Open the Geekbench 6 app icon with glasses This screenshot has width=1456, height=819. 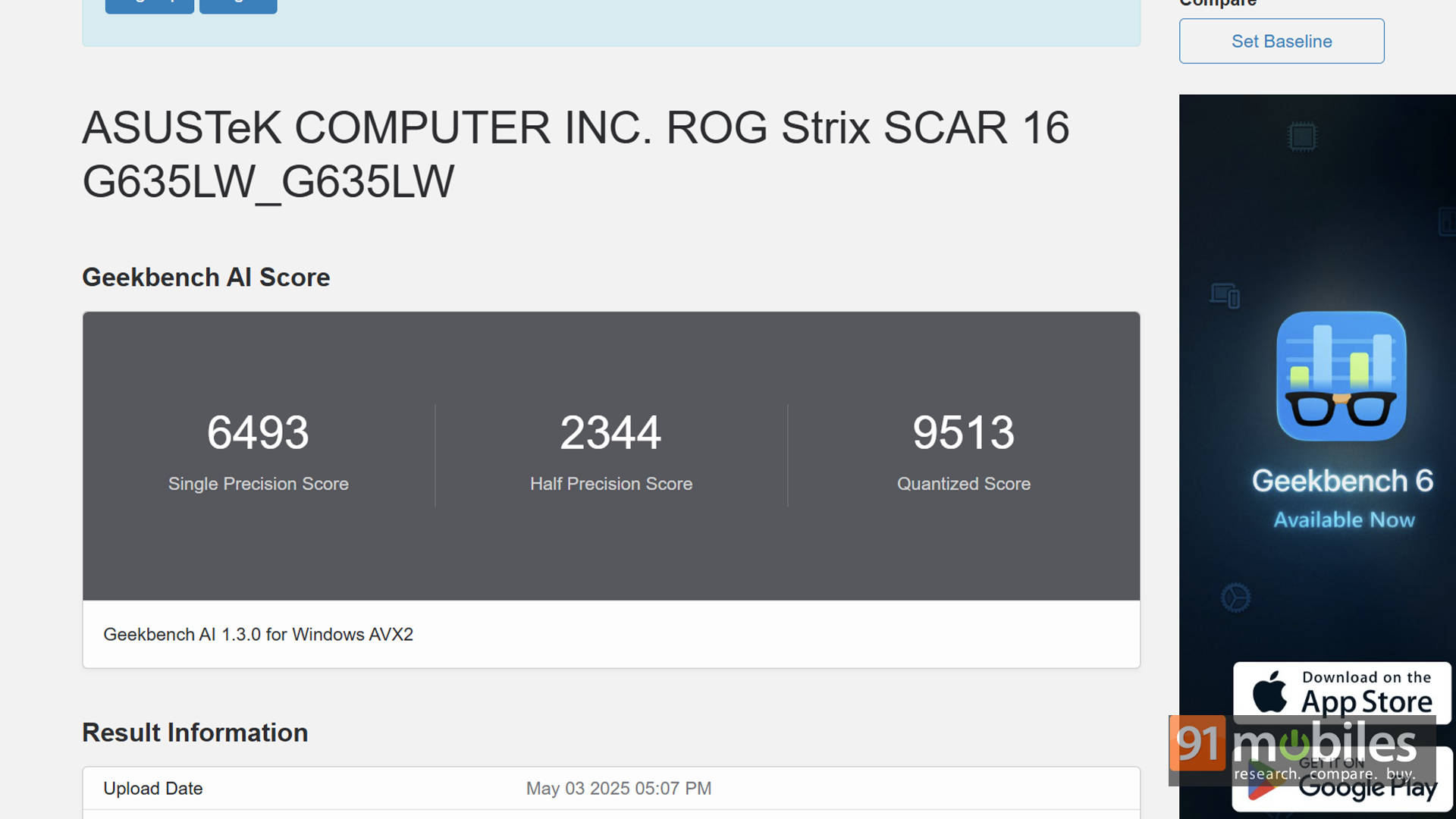pyautogui.click(x=1341, y=376)
